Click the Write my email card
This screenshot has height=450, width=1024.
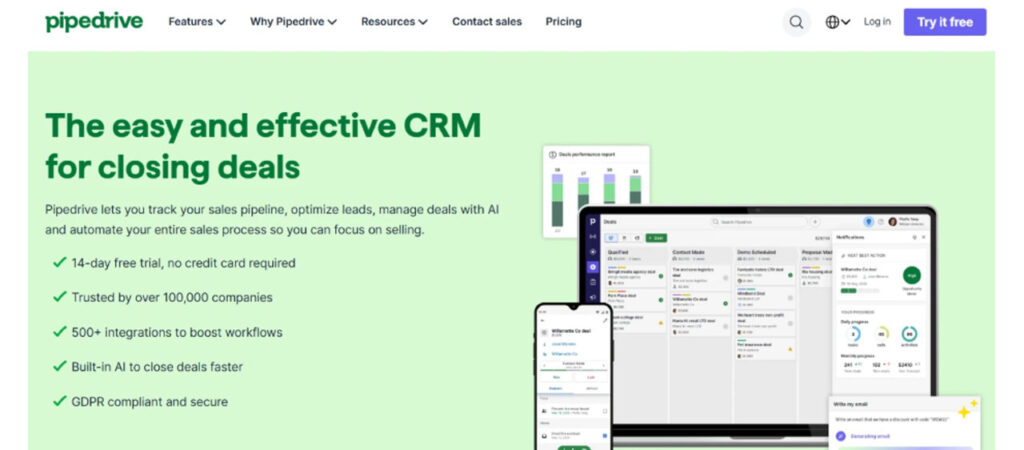click(904, 422)
